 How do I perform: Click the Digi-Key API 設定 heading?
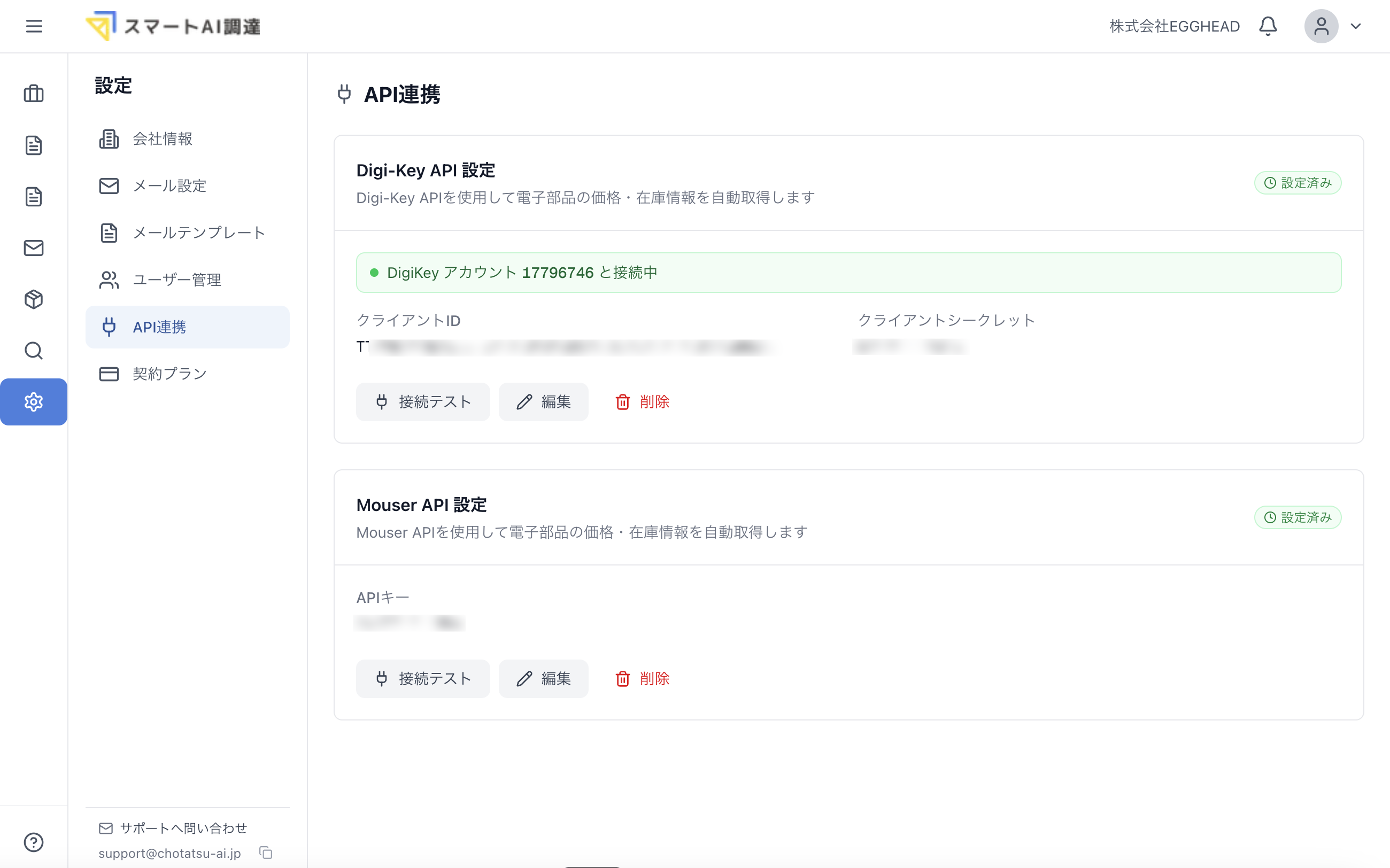[x=426, y=170]
